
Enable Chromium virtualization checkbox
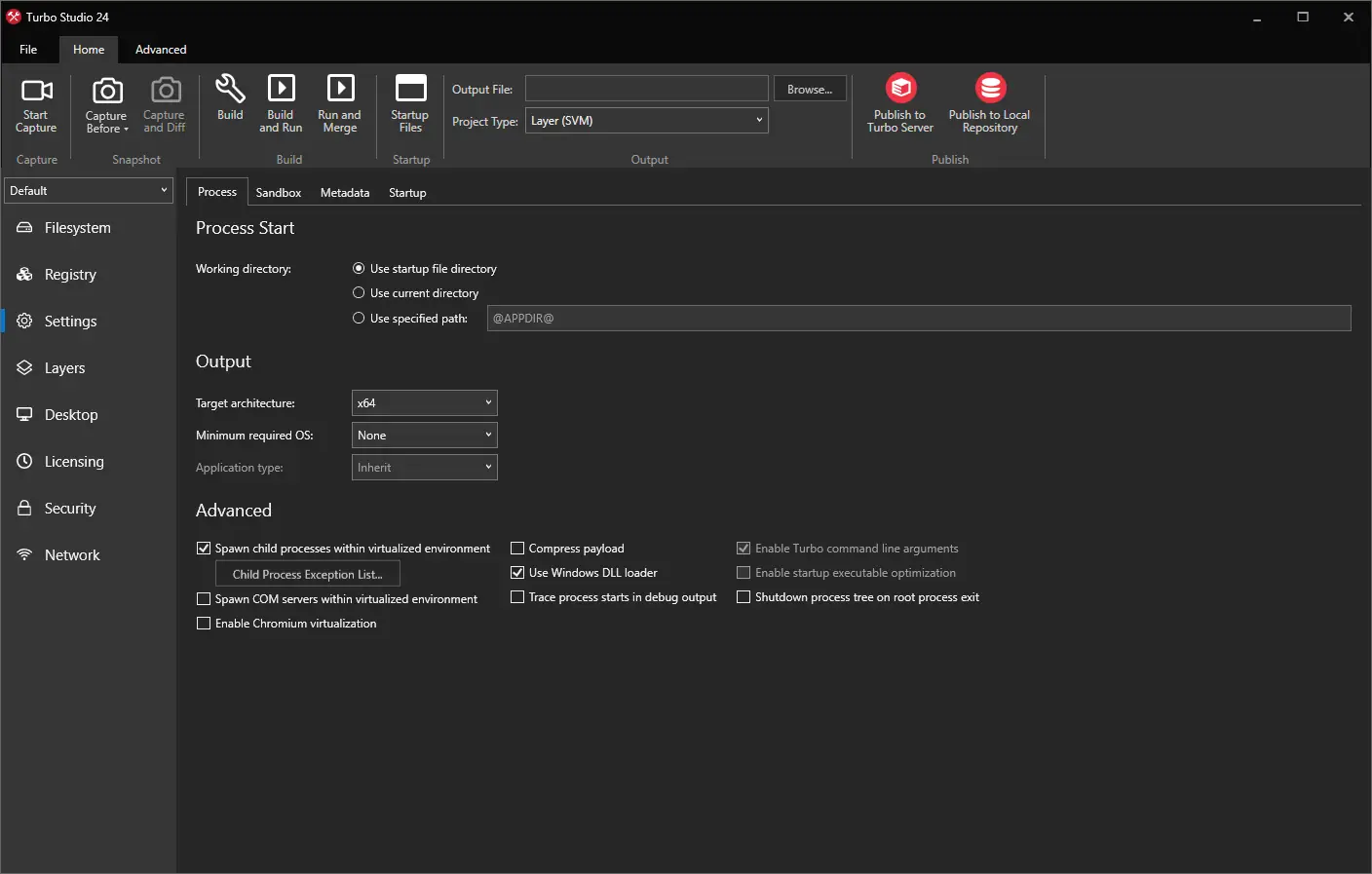204,624
